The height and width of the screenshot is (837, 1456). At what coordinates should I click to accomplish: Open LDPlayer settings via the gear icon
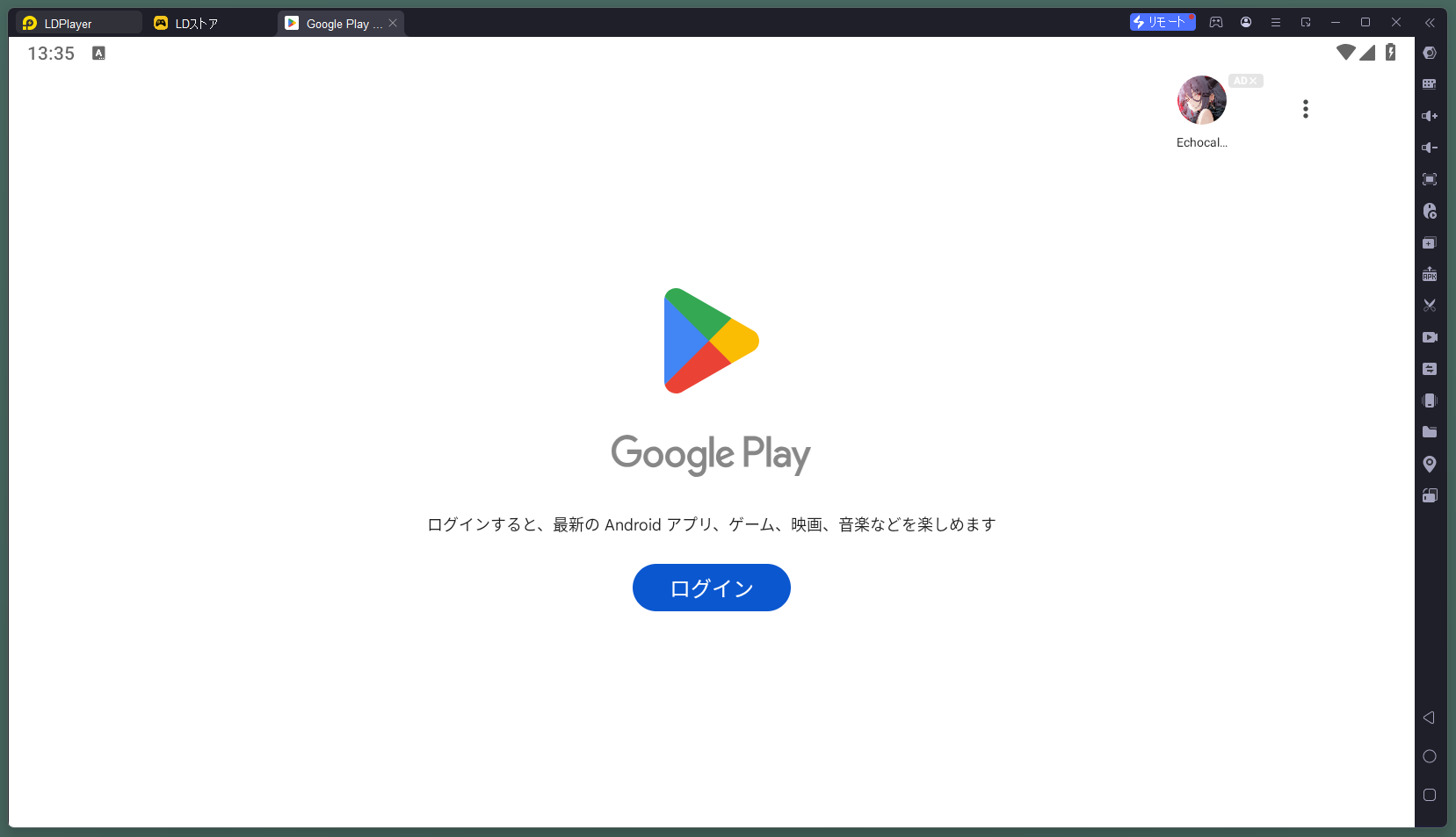pos(1431,52)
